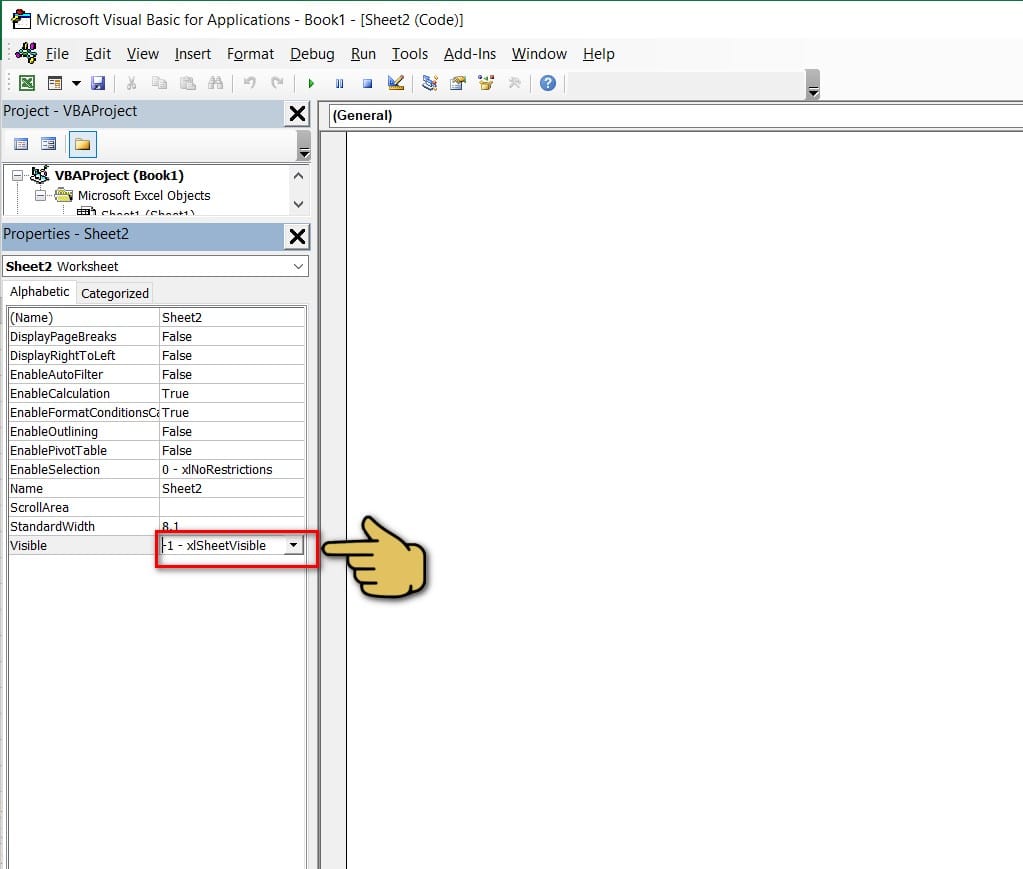Open the Project Explorer toolbar icon
This screenshot has height=869, width=1023.
point(430,84)
